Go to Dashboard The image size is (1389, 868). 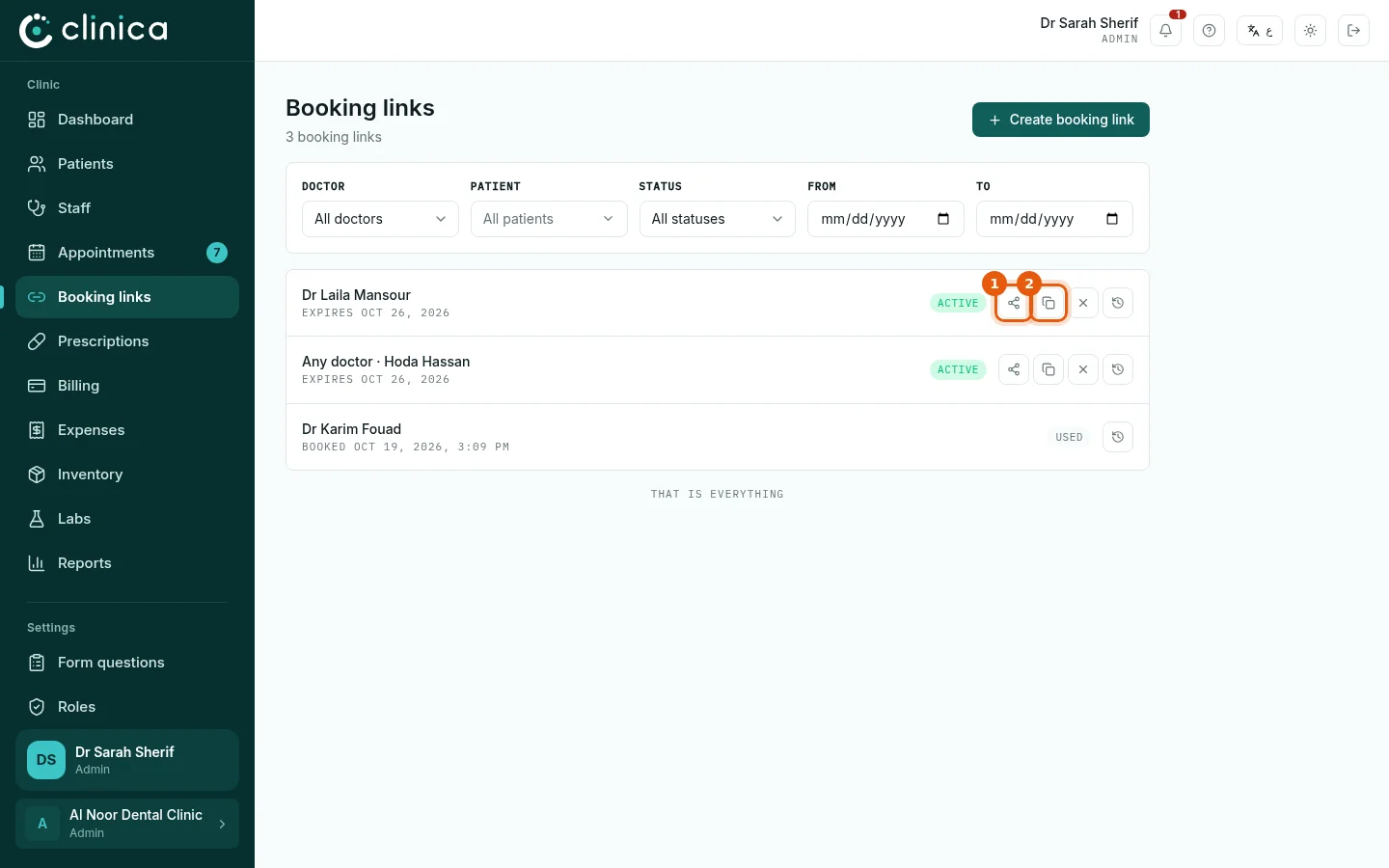pos(127,120)
